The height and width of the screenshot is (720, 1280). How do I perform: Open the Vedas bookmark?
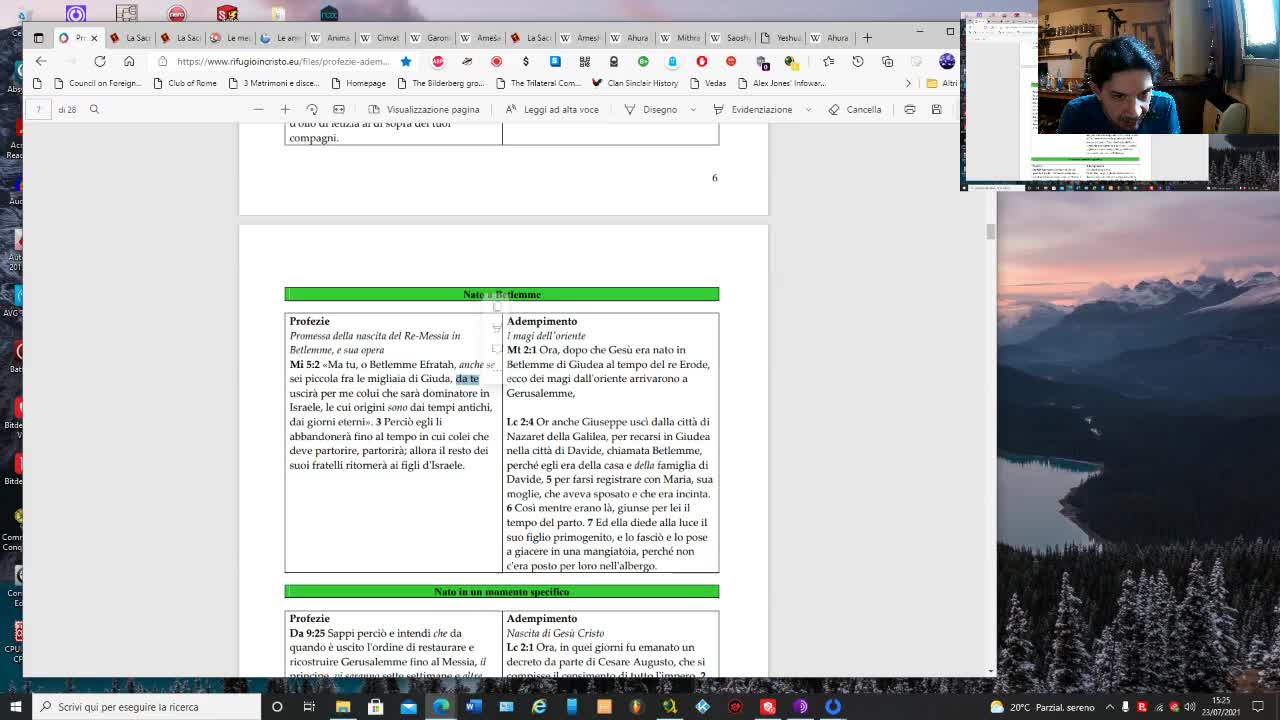pos(708,83)
